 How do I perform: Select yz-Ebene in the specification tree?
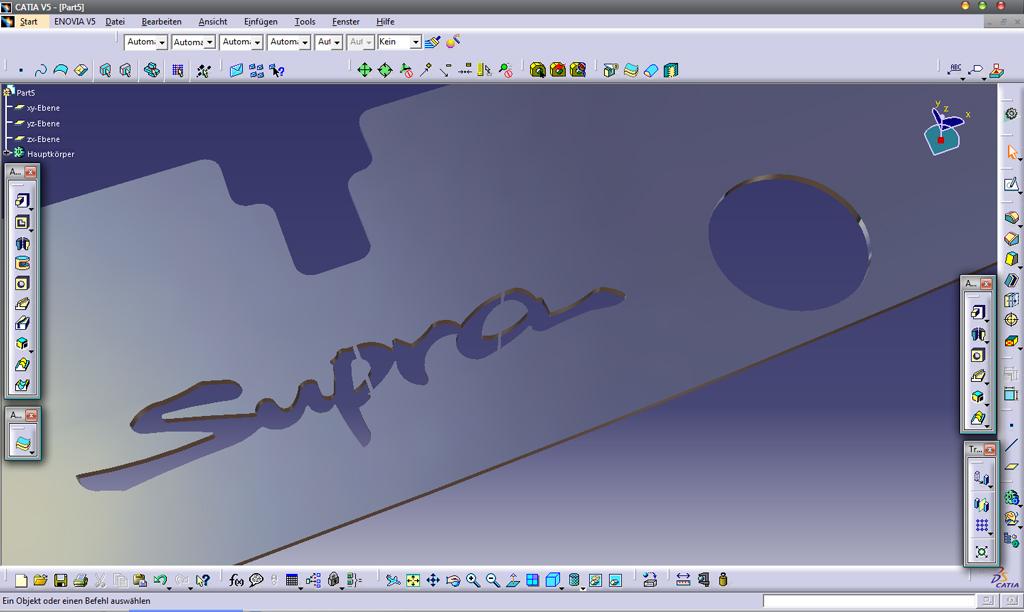[43, 123]
